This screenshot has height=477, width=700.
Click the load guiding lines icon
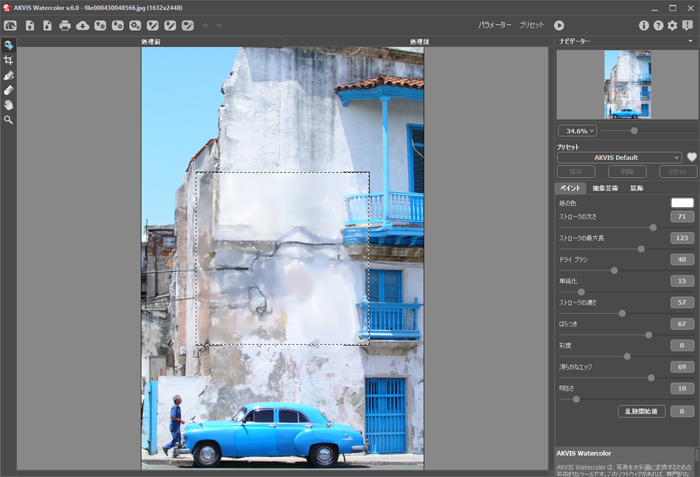[153, 25]
